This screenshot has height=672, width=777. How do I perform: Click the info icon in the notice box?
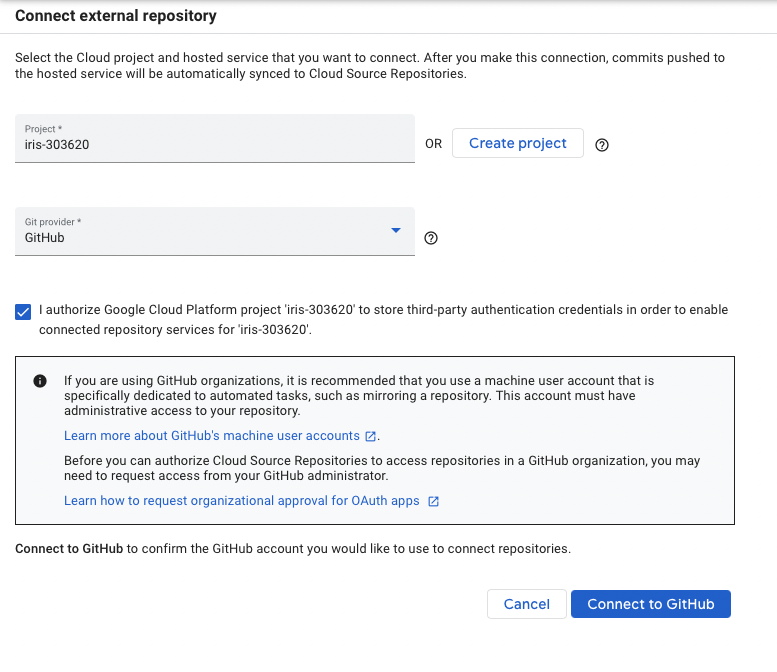(x=40, y=381)
